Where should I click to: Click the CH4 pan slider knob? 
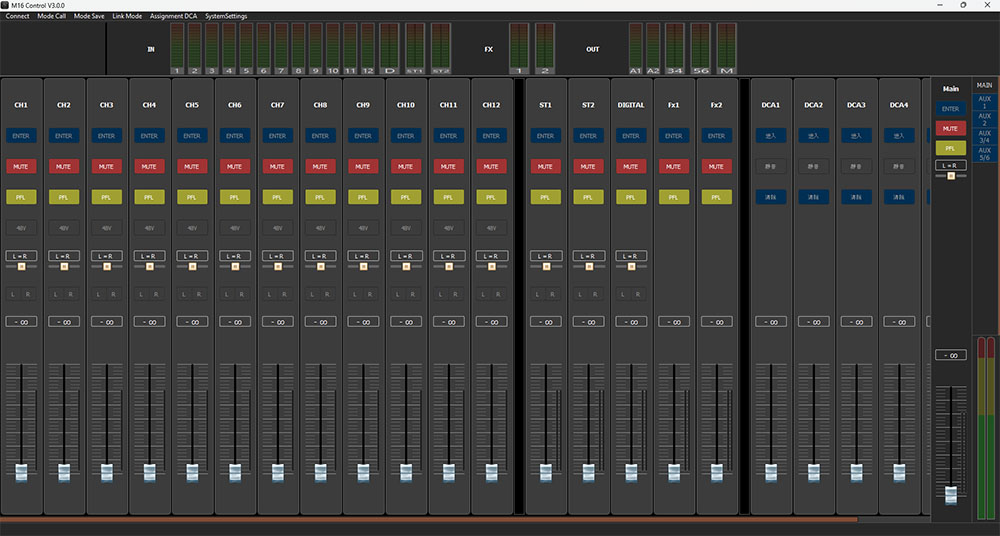149,266
